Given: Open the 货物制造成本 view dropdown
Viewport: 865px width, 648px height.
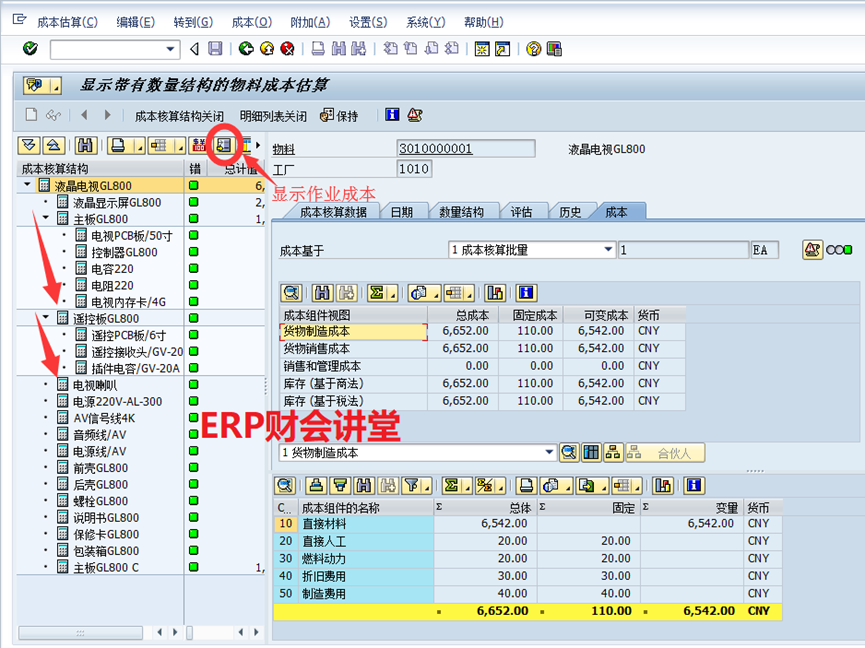Looking at the screenshot, I should 547,453.
